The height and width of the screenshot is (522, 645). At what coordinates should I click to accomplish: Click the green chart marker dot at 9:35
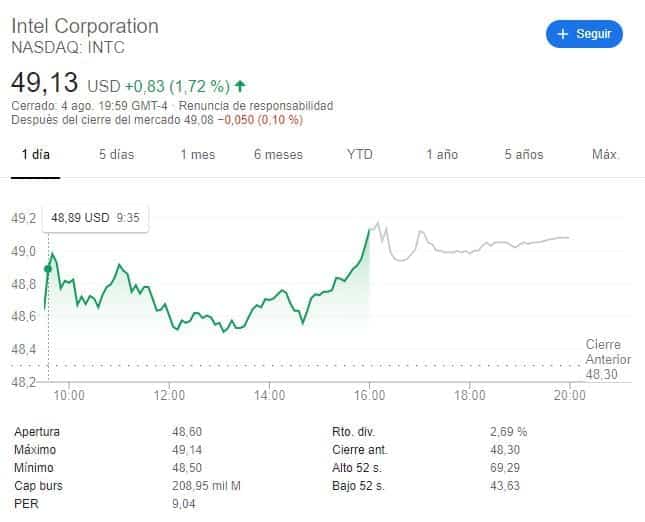[x=48, y=269]
